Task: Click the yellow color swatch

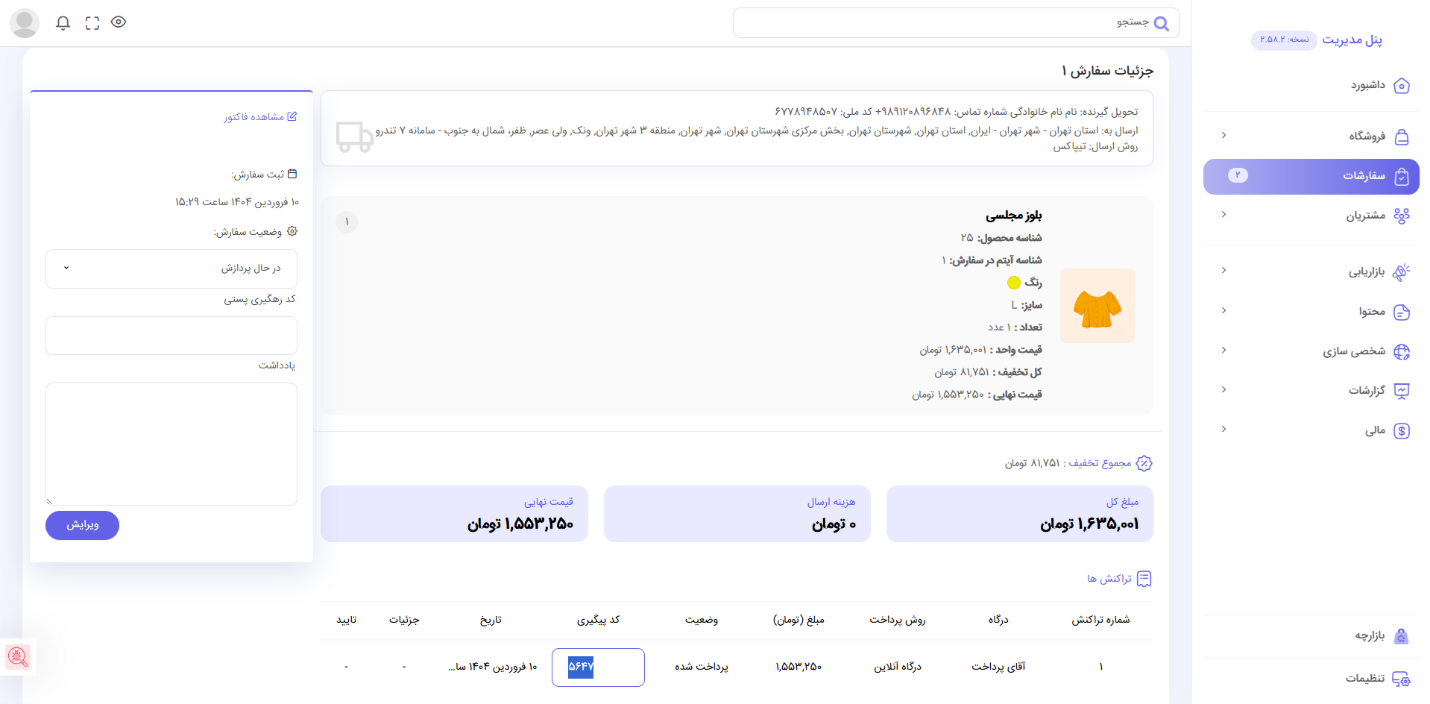Action: click(x=1013, y=283)
